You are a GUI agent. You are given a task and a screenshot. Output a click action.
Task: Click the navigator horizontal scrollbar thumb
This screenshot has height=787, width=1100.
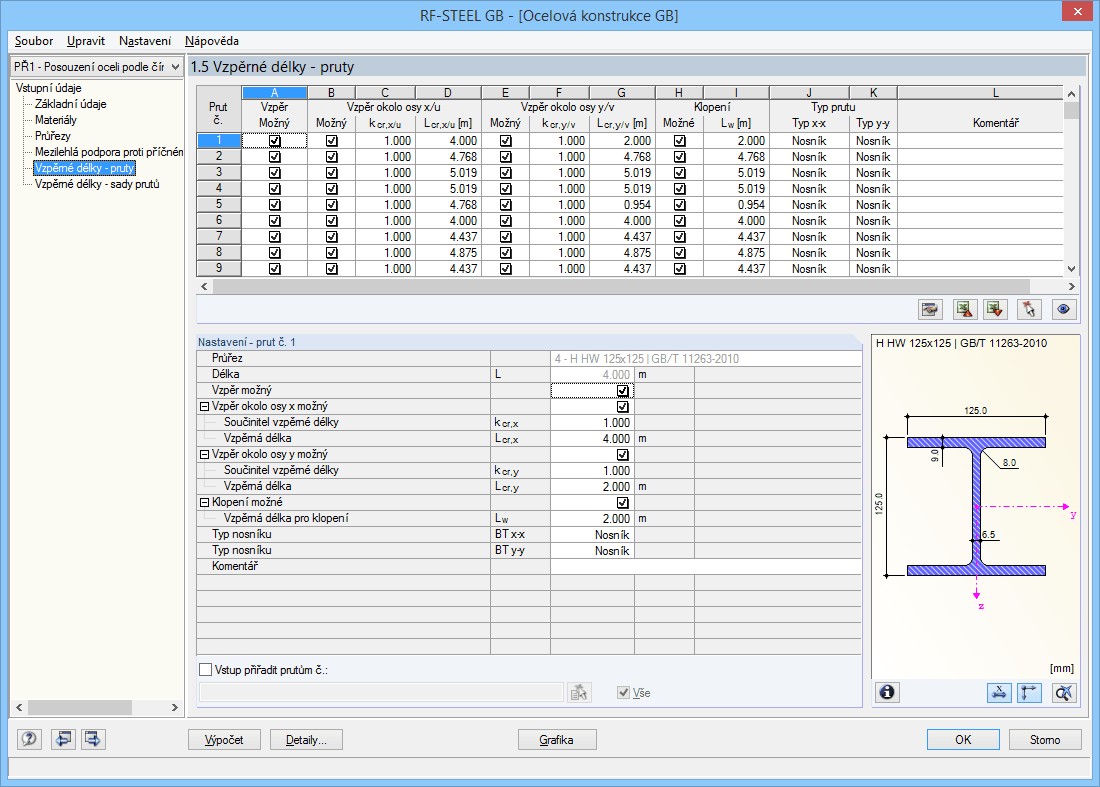(80, 708)
